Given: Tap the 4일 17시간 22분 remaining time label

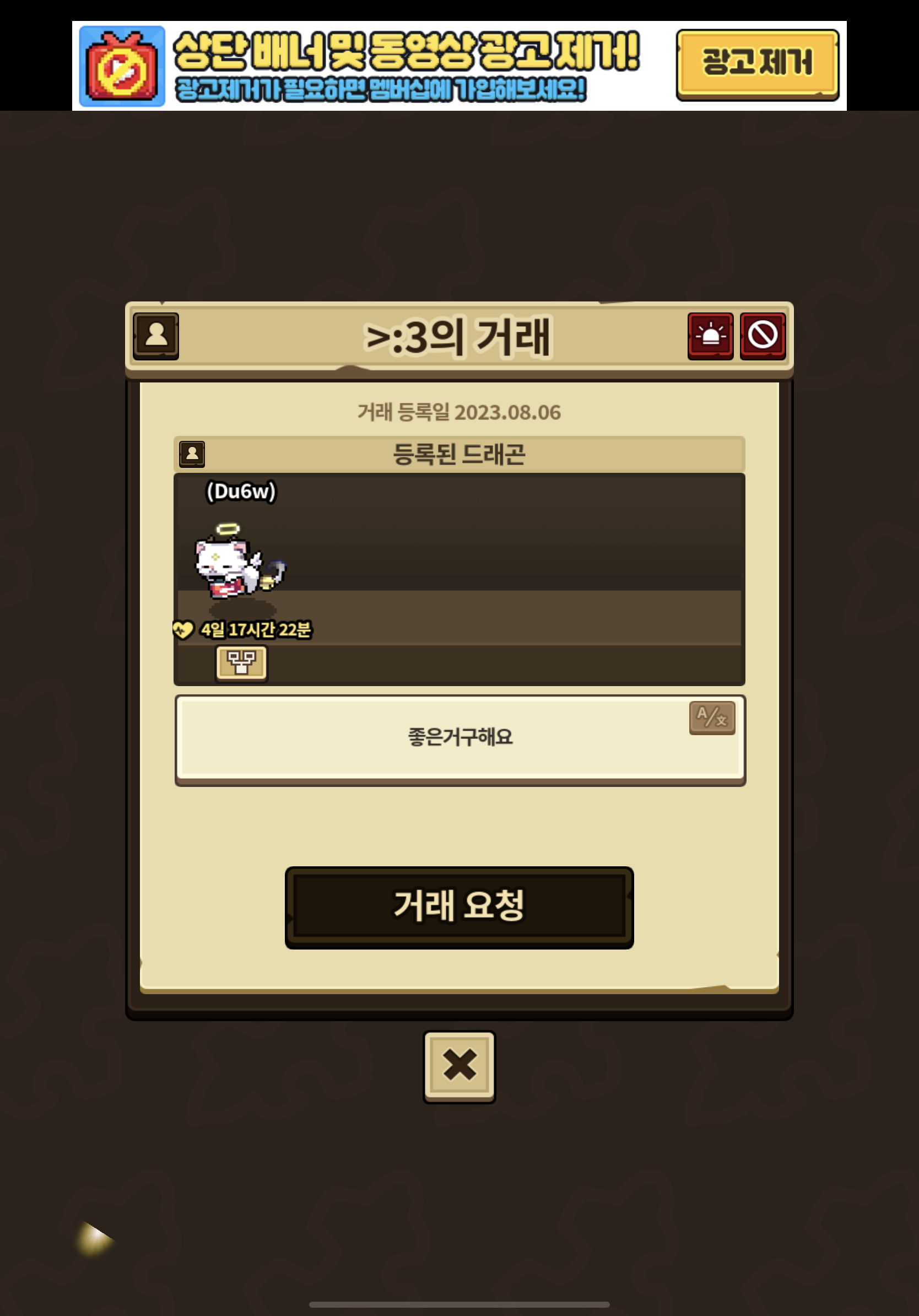Looking at the screenshot, I should [256, 629].
